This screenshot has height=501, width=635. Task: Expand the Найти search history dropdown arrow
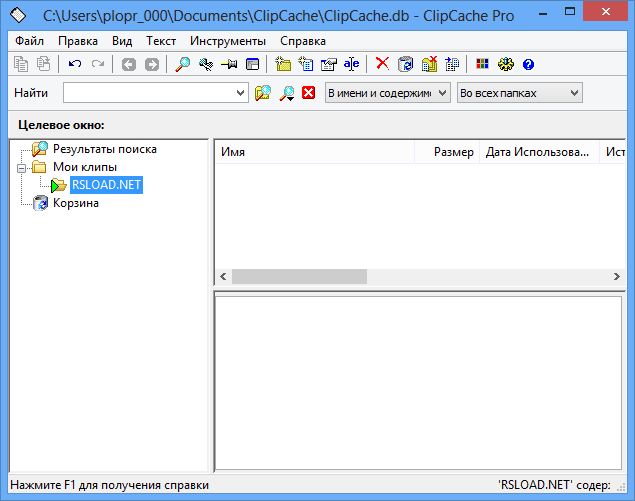coord(241,93)
